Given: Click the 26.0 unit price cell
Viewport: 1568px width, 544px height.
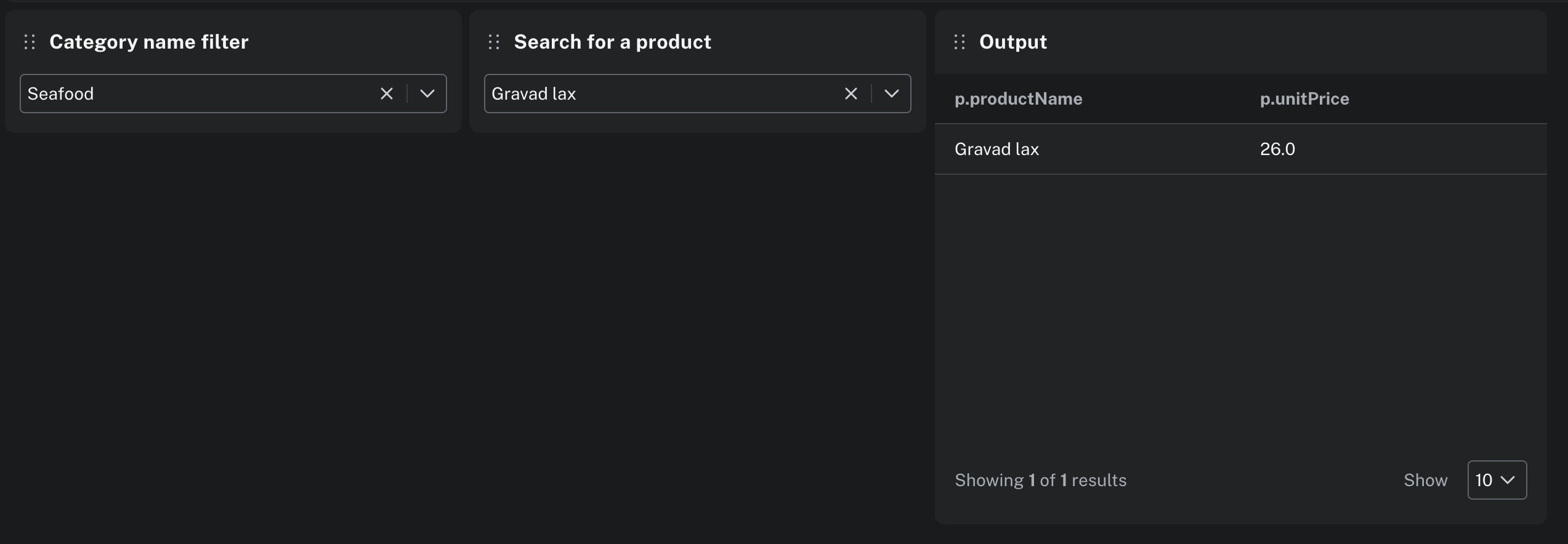Looking at the screenshot, I should pyautogui.click(x=1277, y=148).
